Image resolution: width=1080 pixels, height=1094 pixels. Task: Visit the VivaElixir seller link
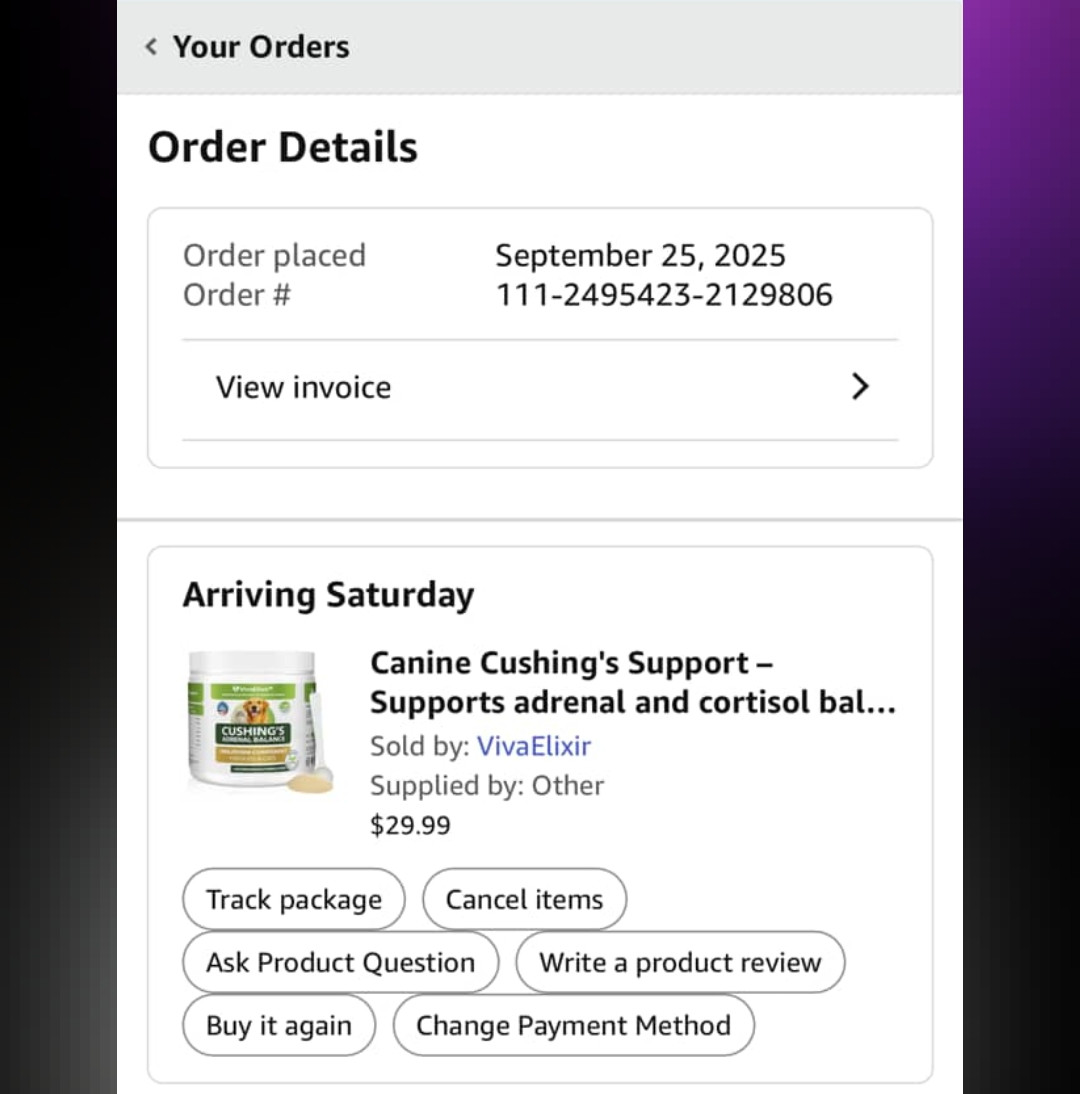[x=534, y=746]
